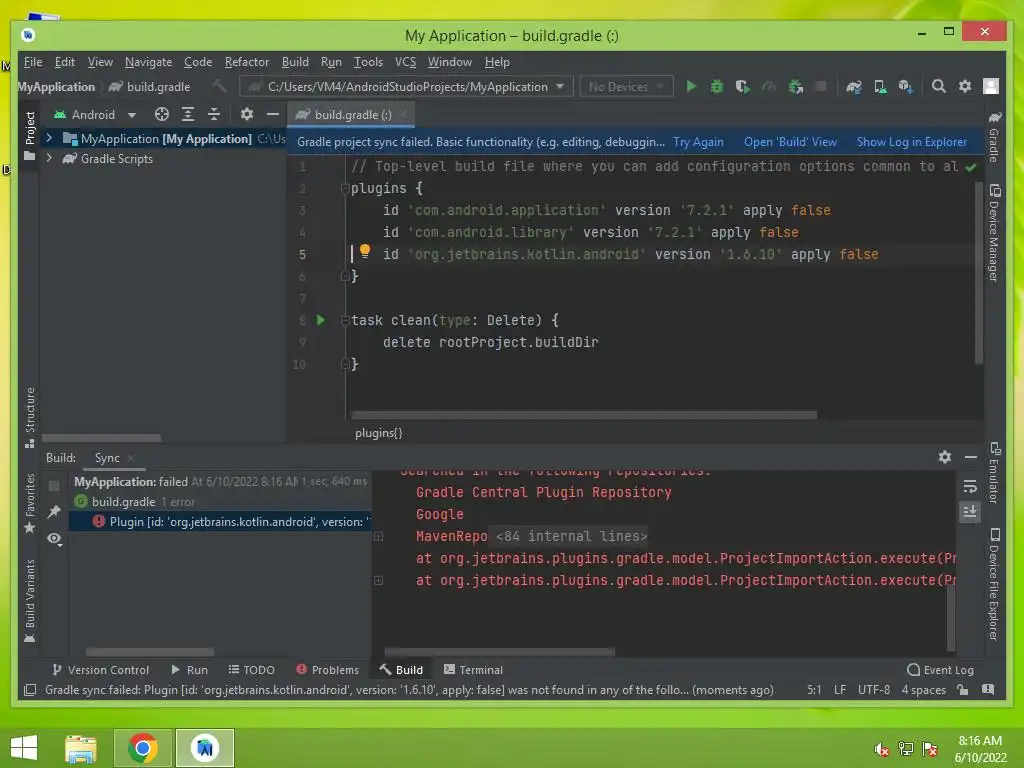Click the build output horizontal scrollbar
This screenshot has width=1024, height=768.
pos(500,651)
